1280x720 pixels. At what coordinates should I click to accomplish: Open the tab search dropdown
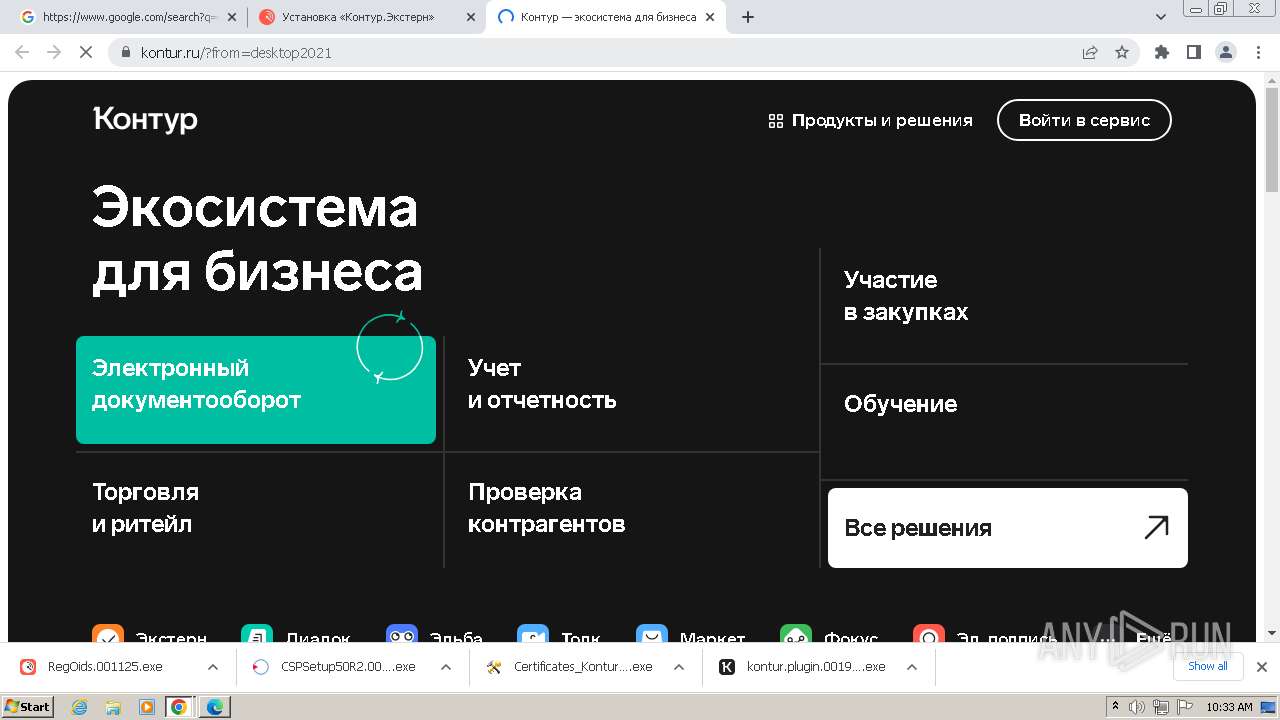pyautogui.click(x=1161, y=17)
